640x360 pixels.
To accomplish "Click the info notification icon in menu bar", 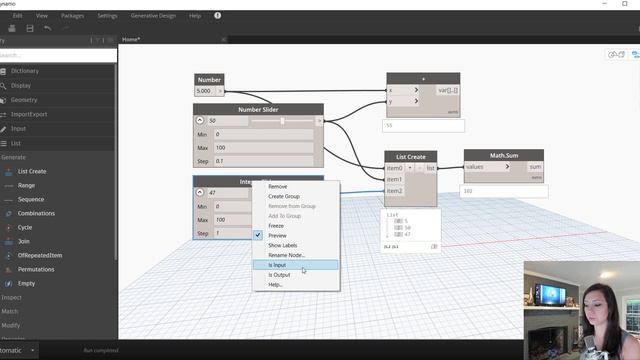I will tap(218, 16).
